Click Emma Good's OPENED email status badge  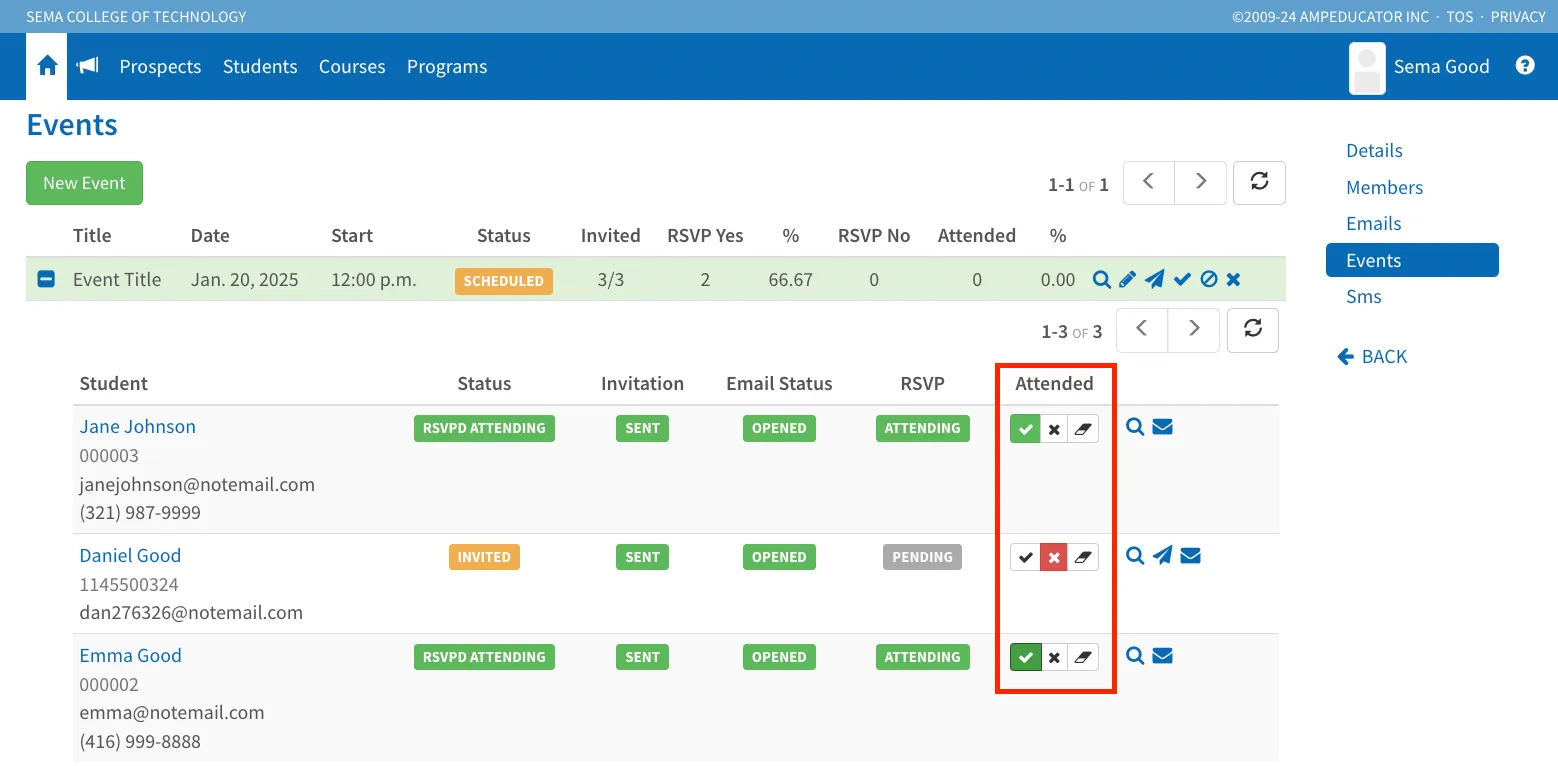[x=779, y=657]
